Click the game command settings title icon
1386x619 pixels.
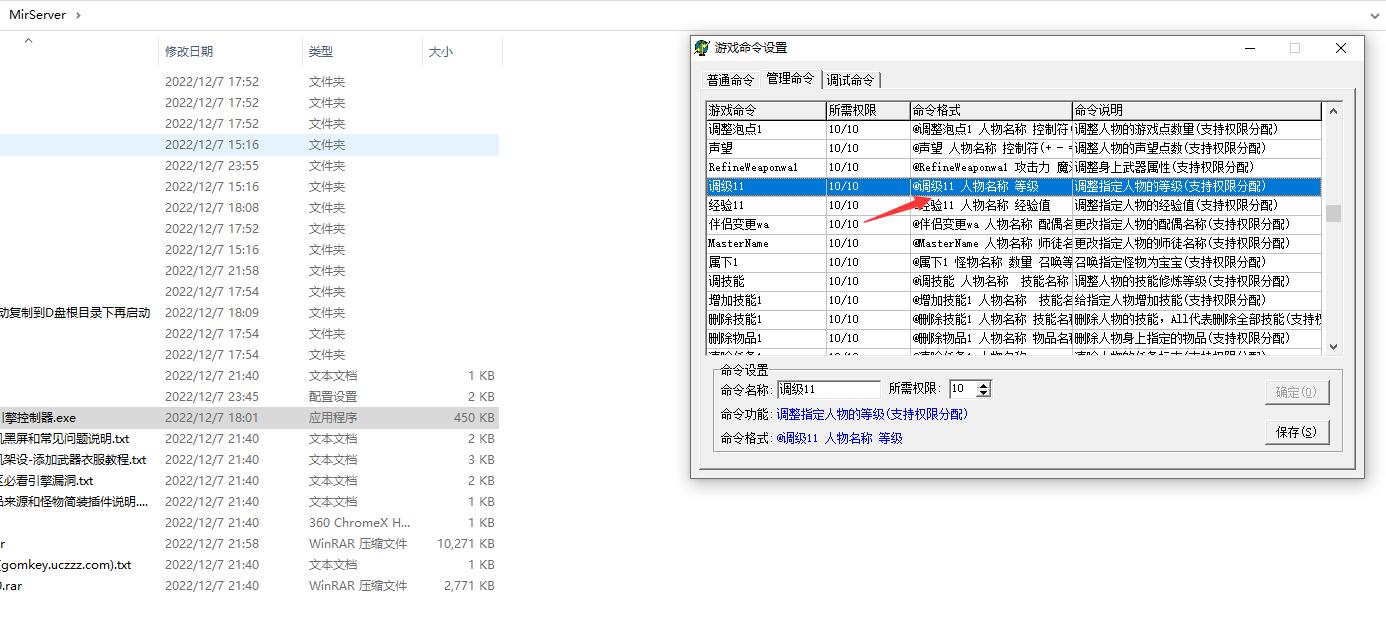point(702,48)
